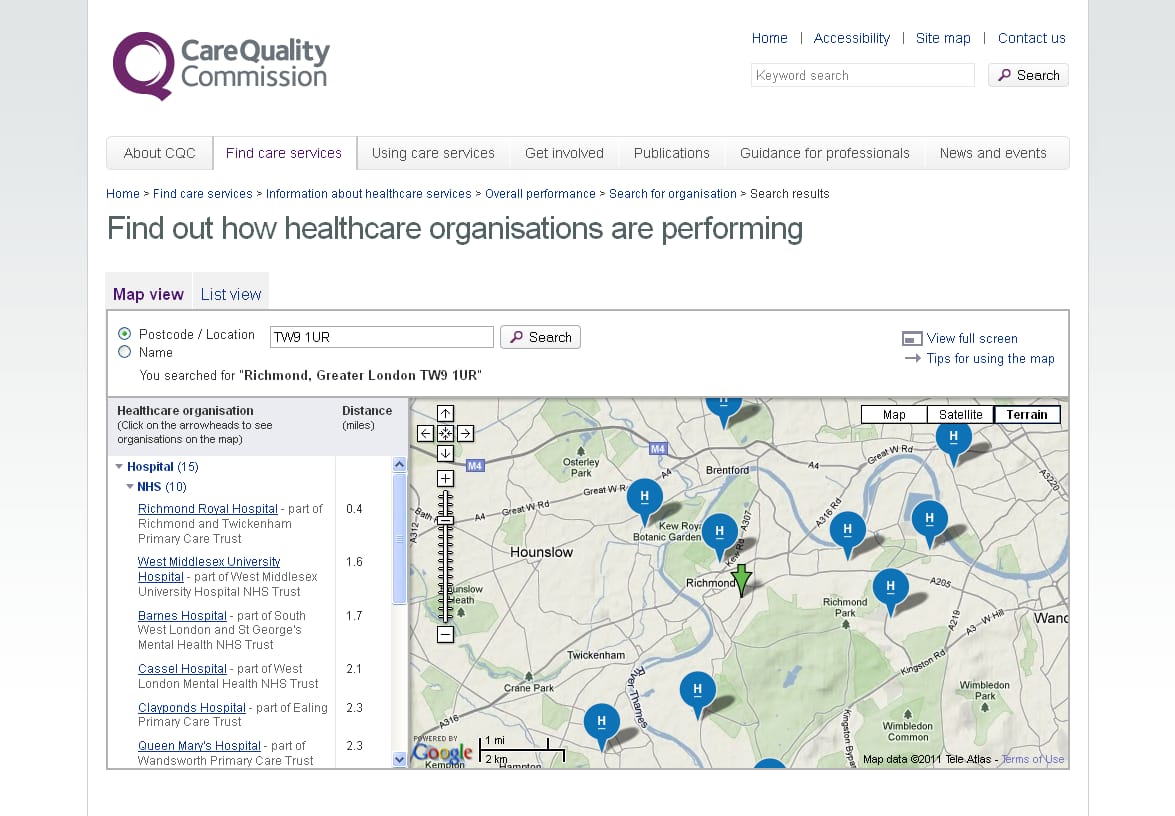1175x816 pixels.
Task: Click the map zoom in plus button
Action: point(446,478)
